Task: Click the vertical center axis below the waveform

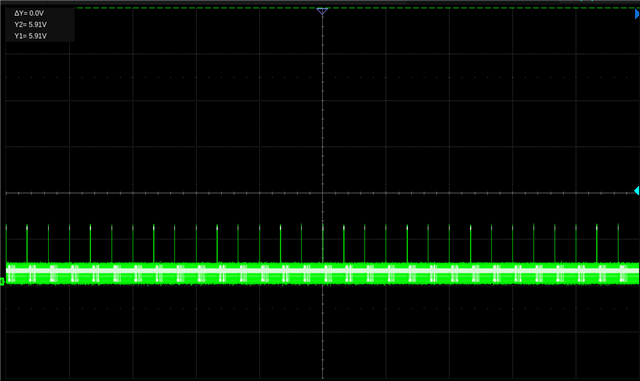Action: pos(322,332)
